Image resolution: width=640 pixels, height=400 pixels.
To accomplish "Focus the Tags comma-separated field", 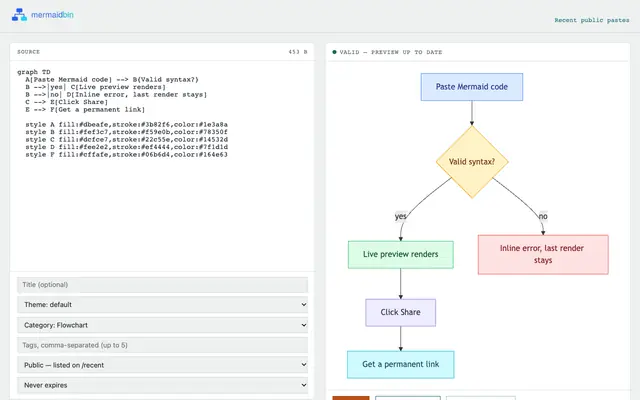I will click(162, 345).
